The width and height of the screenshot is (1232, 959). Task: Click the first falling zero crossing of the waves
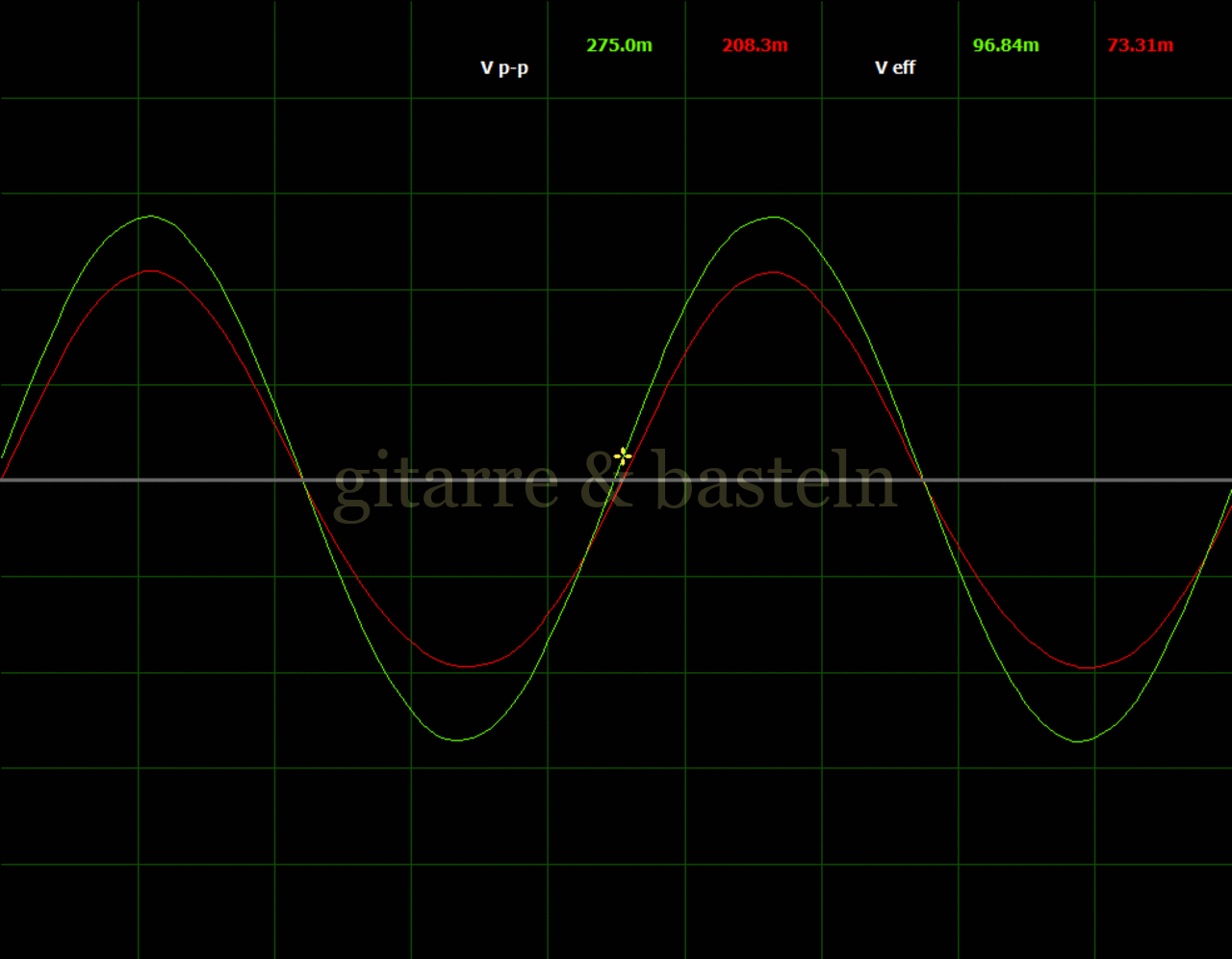pyautogui.click(x=303, y=479)
